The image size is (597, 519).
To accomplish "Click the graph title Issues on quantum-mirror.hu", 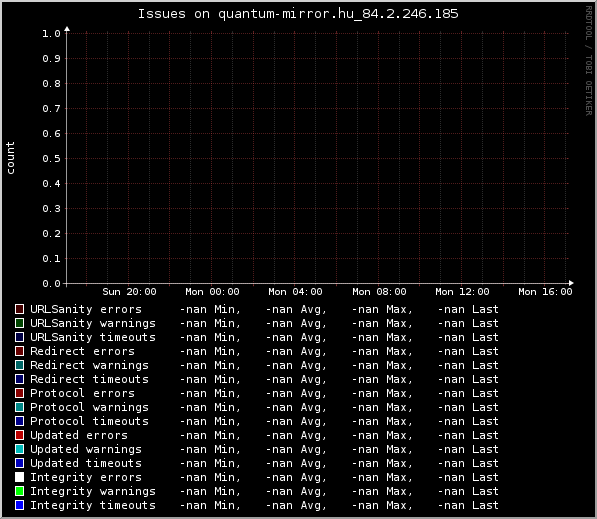I will coord(298,14).
